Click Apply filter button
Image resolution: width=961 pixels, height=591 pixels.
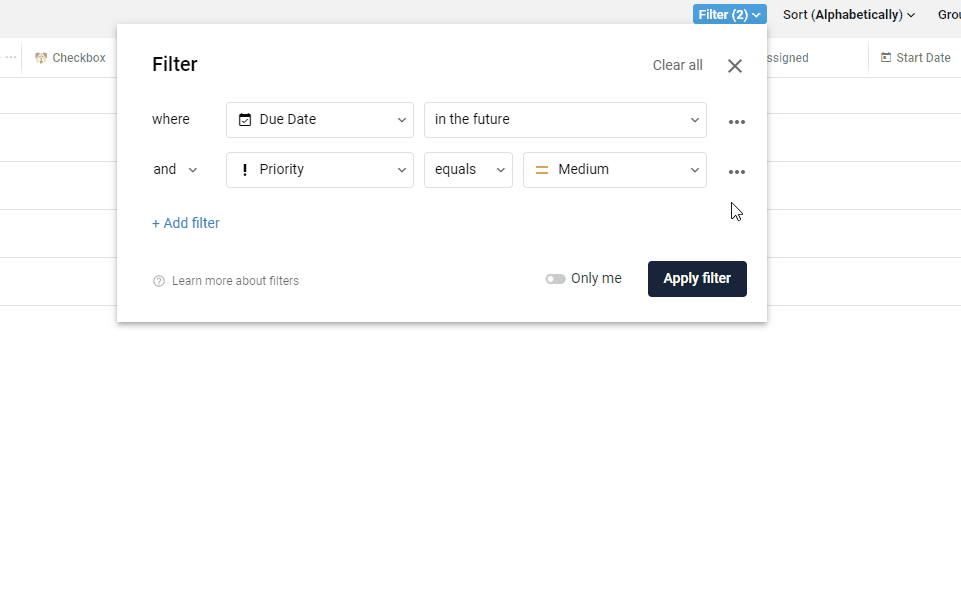(x=697, y=279)
